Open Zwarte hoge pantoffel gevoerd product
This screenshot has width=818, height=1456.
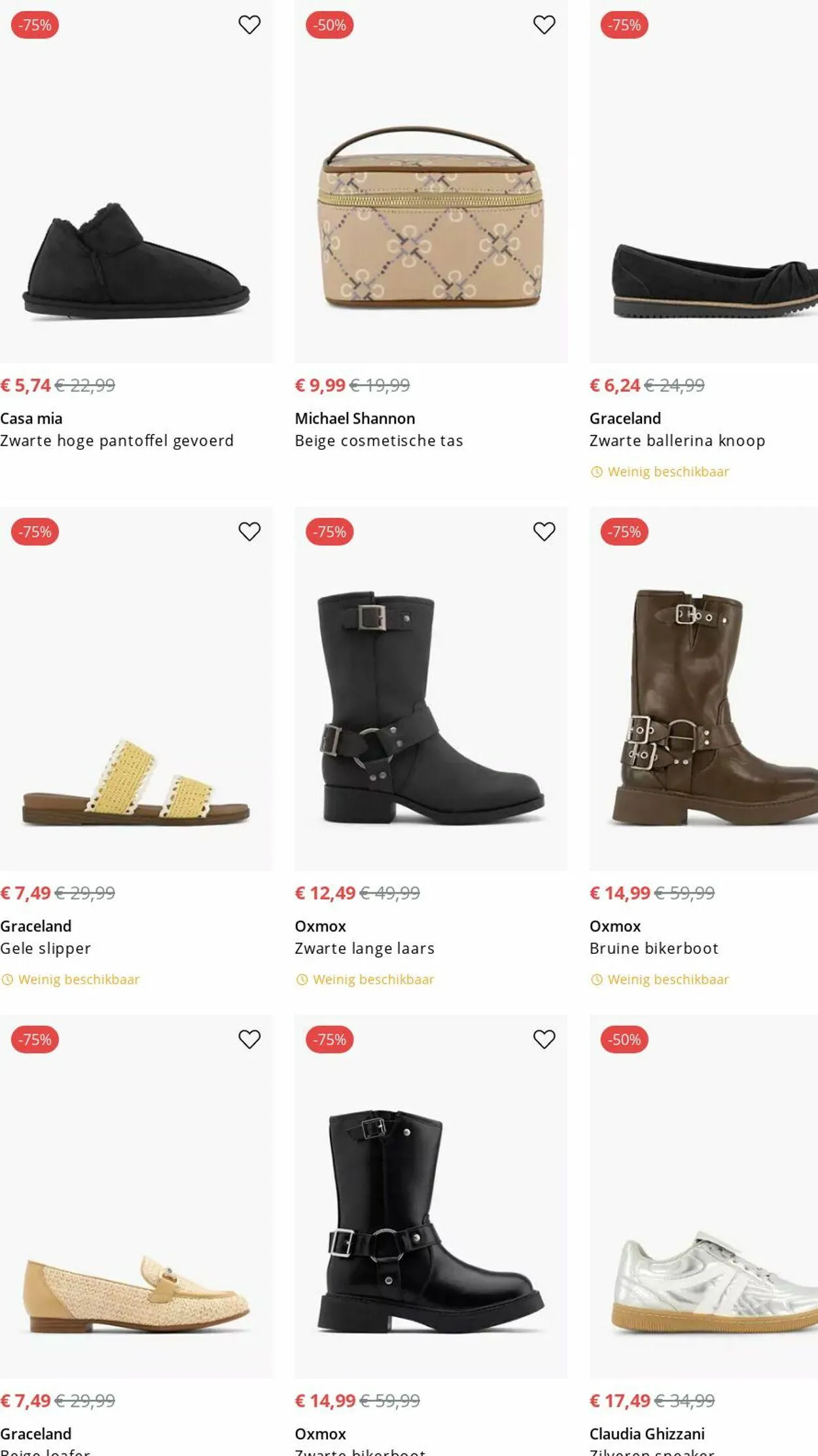pyautogui.click(x=116, y=441)
